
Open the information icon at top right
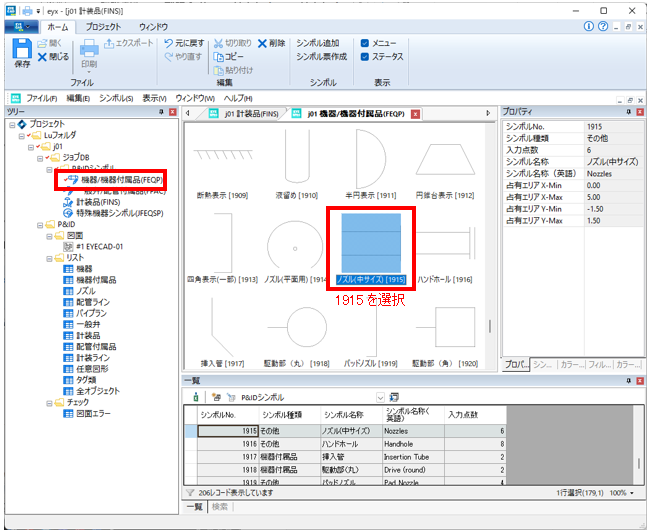point(588,27)
